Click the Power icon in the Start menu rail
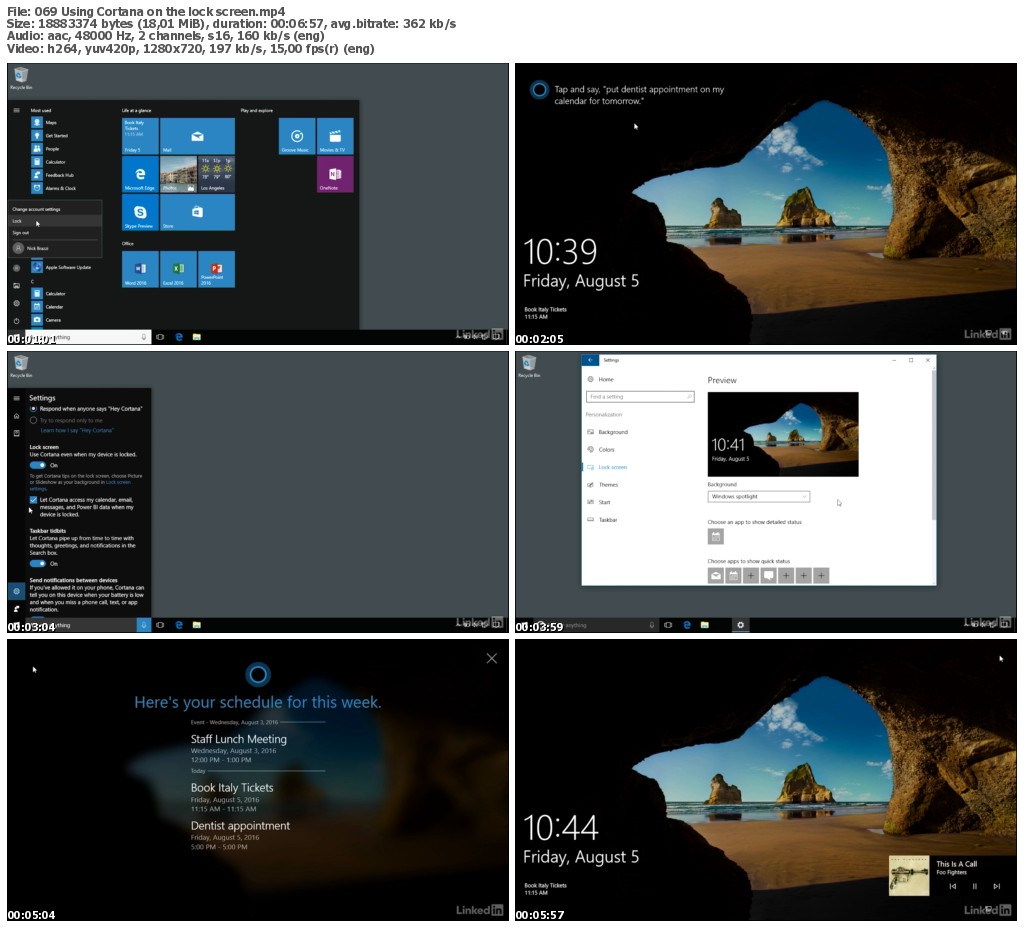This screenshot has height=927, width=1024. (16, 321)
